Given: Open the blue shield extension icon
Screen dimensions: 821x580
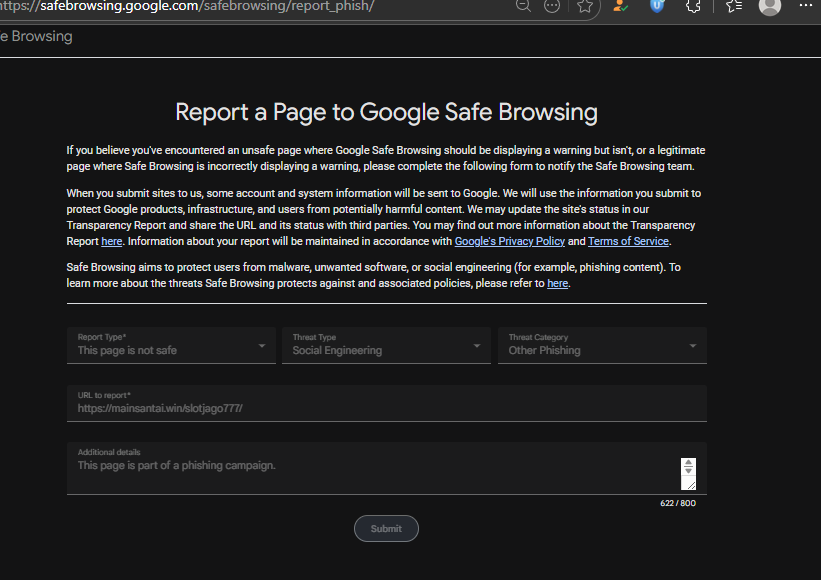Looking at the screenshot, I should [657, 6].
